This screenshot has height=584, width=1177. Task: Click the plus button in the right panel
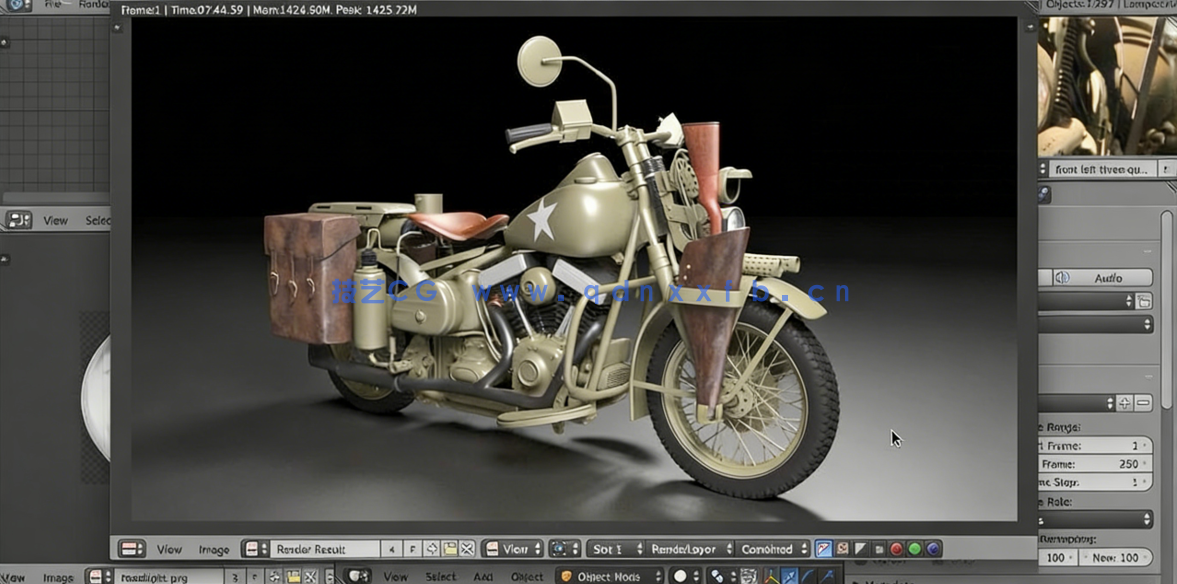1126,403
